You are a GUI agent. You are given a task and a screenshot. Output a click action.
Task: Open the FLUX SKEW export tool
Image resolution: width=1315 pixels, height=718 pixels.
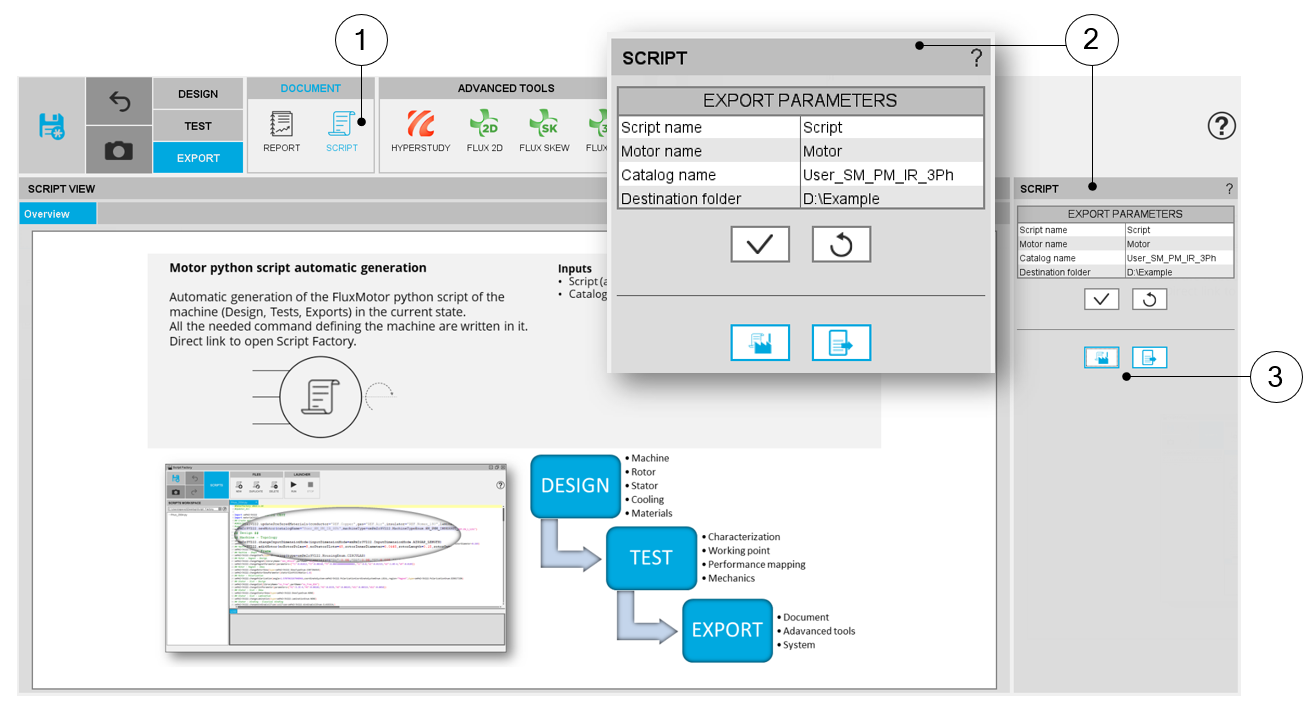click(544, 132)
